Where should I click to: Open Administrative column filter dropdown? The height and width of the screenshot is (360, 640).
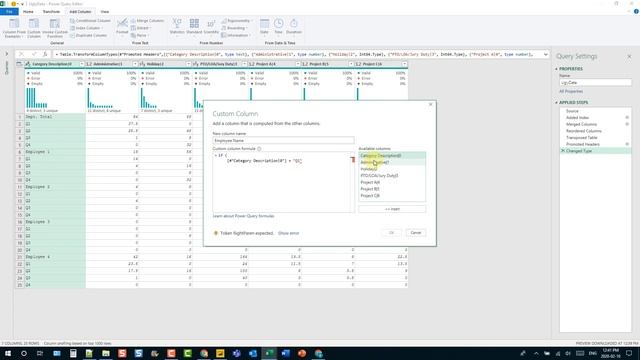(x=135, y=64)
